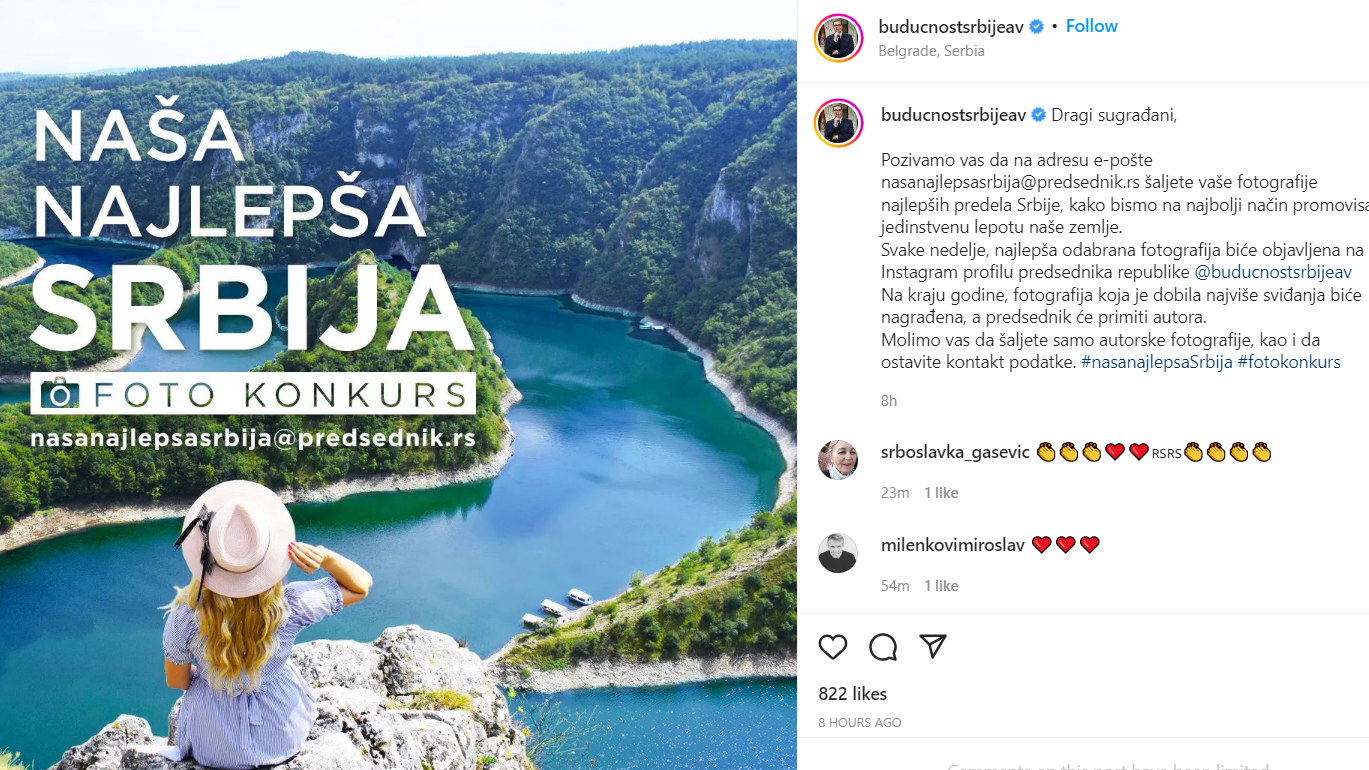Screen dimensions: 1369x770
Task: Open the #nasanajlepsaSrbija hashtag
Action: click(1157, 362)
